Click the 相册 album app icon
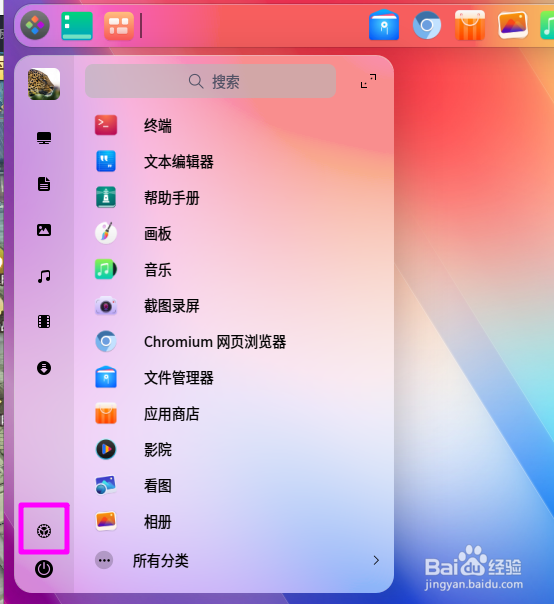The image size is (554, 604). point(106,521)
